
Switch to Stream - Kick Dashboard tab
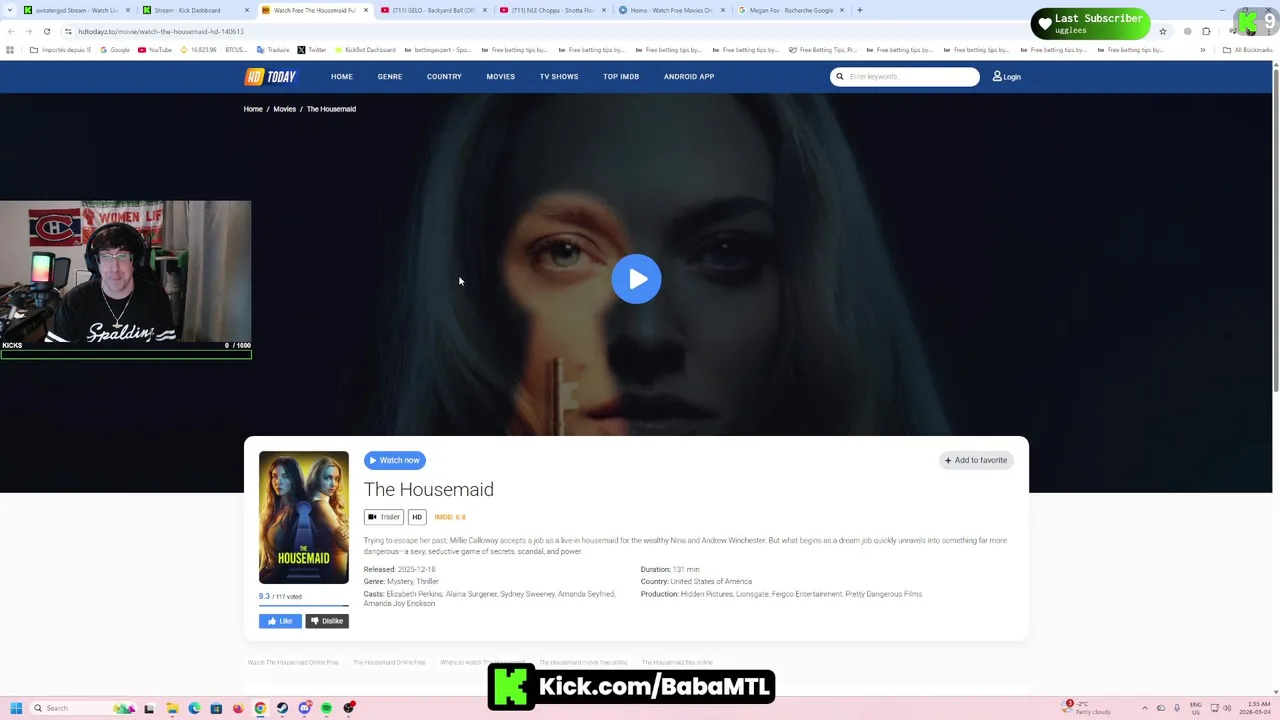(195, 10)
